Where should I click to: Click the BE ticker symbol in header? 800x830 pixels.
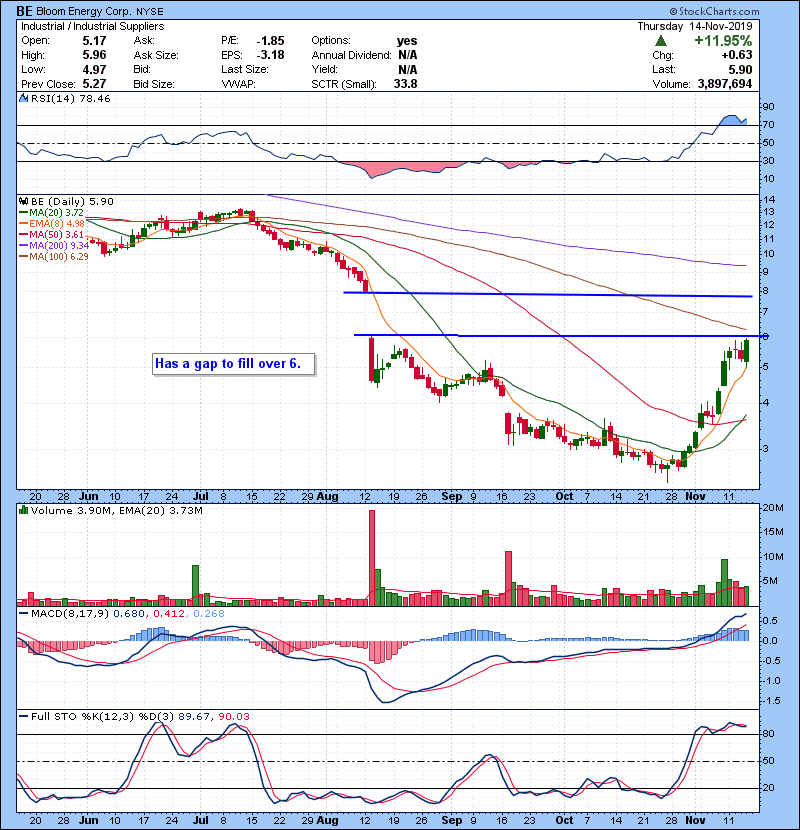pyautogui.click(x=24, y=11)
